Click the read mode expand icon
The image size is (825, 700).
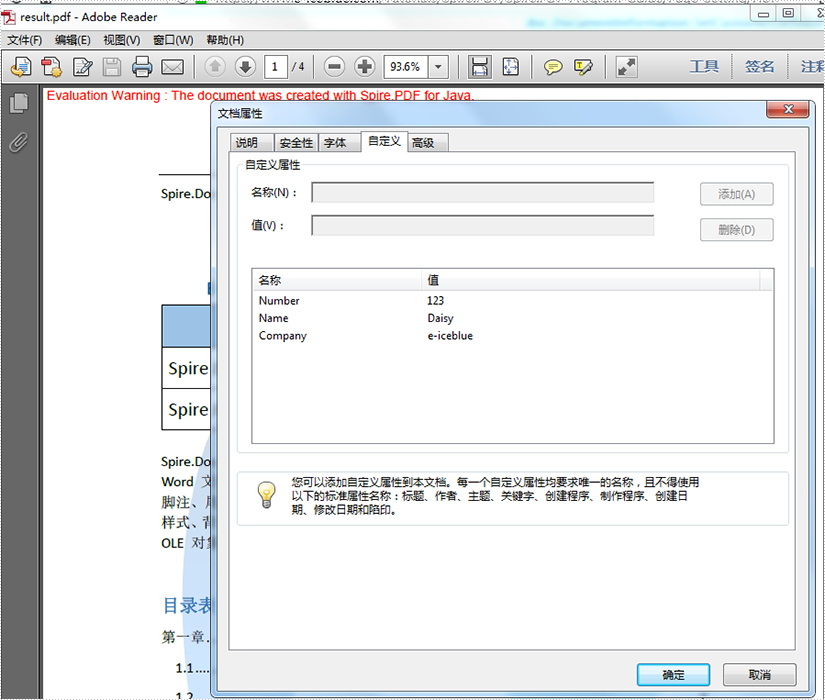coord(627,67)
